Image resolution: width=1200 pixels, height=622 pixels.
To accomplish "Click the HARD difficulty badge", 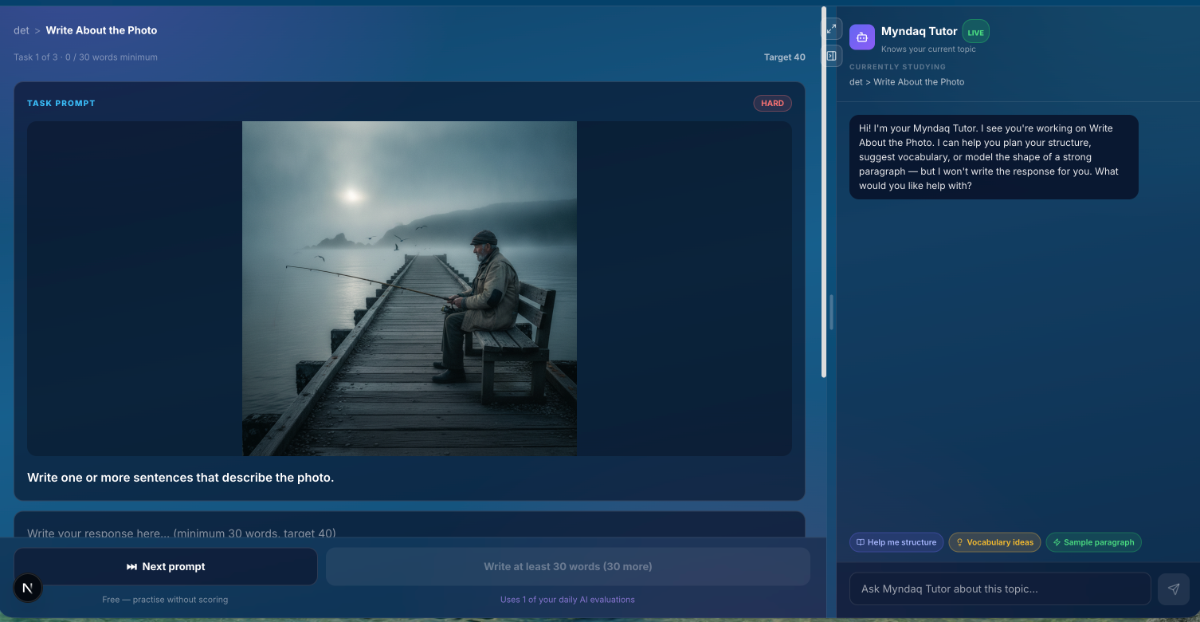I will pyautogui.click(x=772, y=103).
